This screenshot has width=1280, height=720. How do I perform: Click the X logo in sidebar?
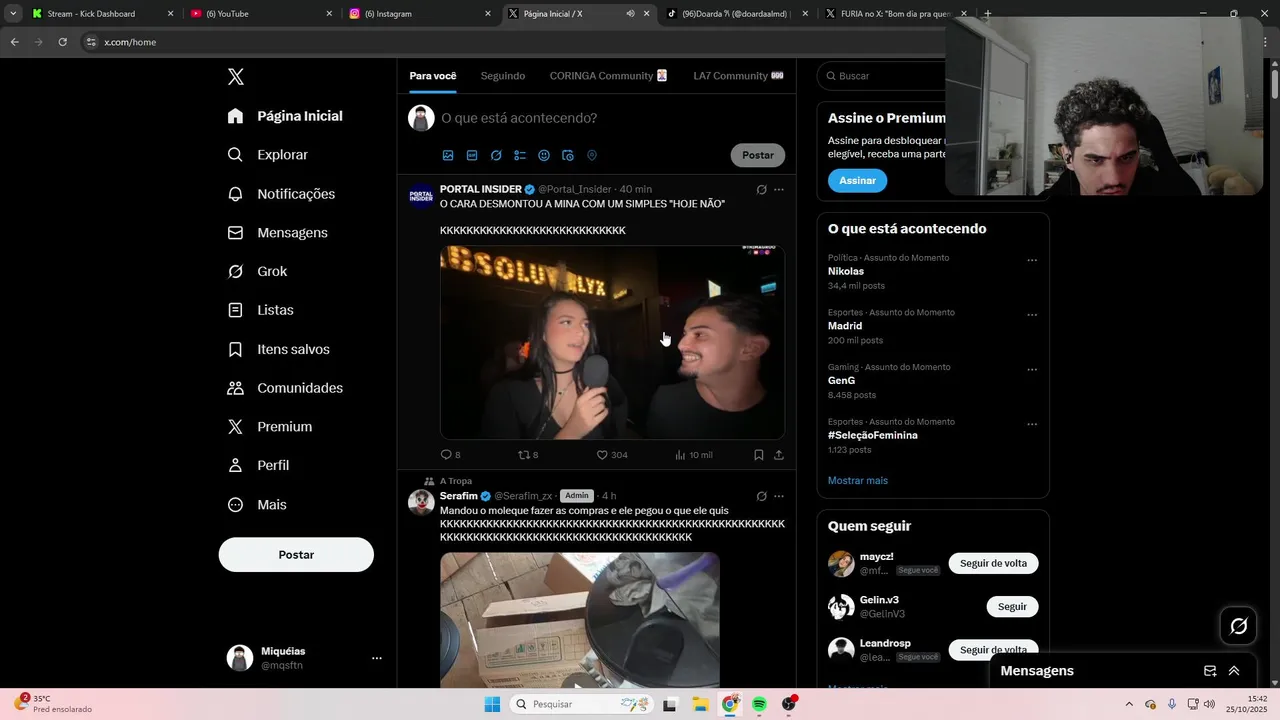point(235,77)
